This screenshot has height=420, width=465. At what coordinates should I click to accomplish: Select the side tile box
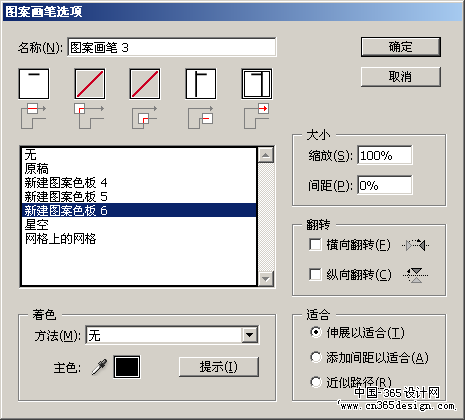click(x=34, y=84)
